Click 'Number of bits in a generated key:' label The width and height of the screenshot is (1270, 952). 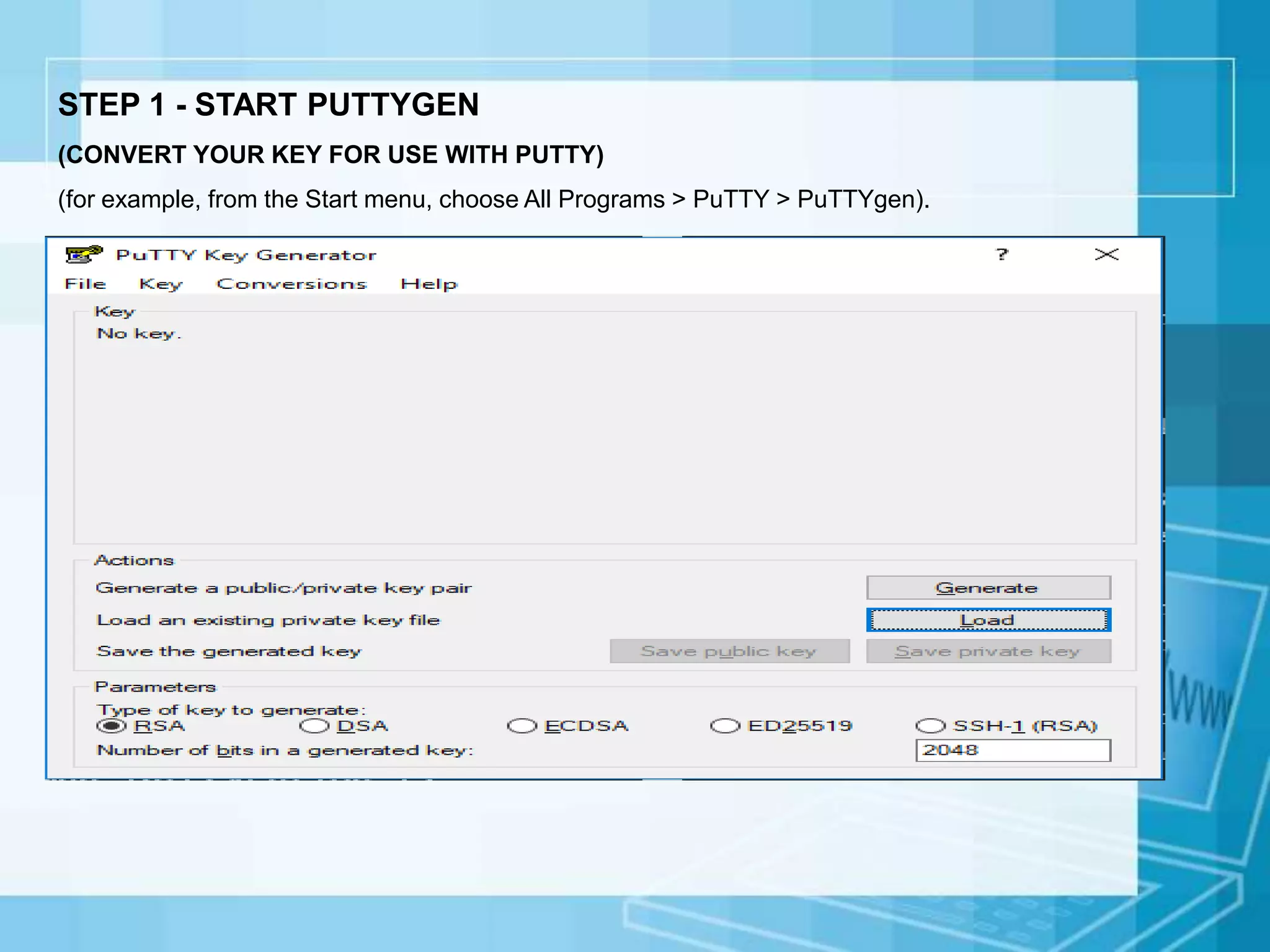(285, 751)
